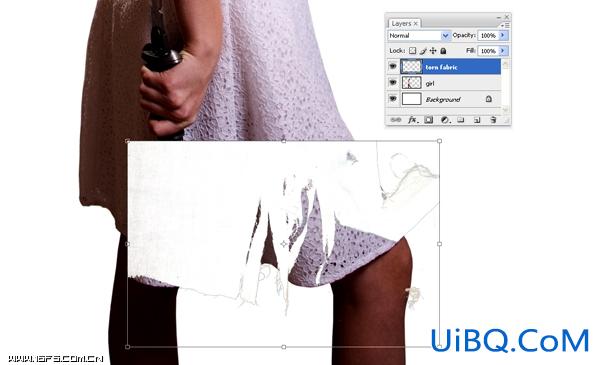This screenshot has height=365, width=600.
Task: Click the bottom-left transform handle
Action: pos(127,347)
